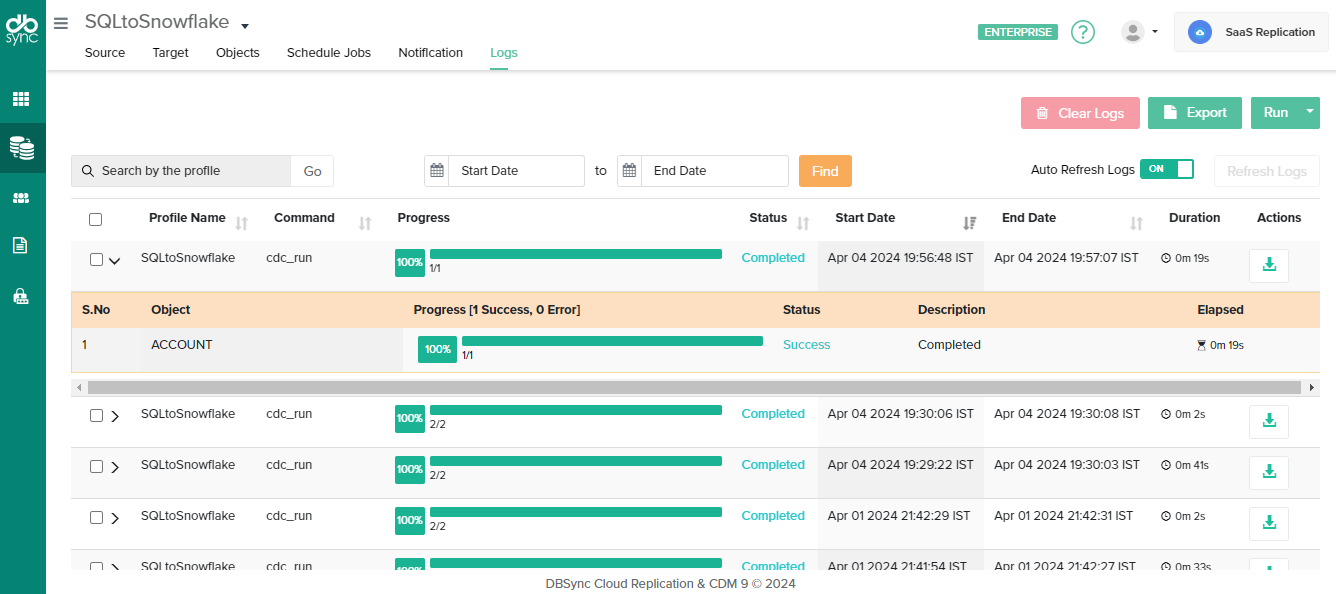Open the help question mark icon
The image size is (1336, 594).
[1083, 32]
